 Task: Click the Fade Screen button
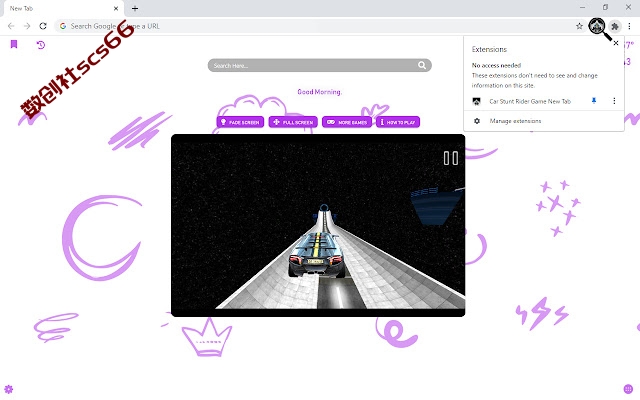click(x=240, y=122)
